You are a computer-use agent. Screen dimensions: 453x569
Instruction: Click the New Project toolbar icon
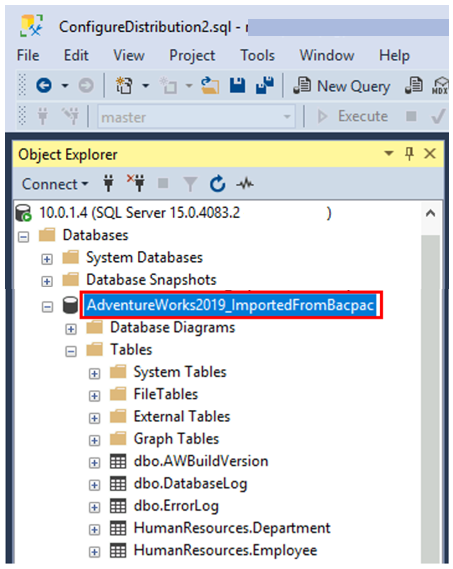124,86
